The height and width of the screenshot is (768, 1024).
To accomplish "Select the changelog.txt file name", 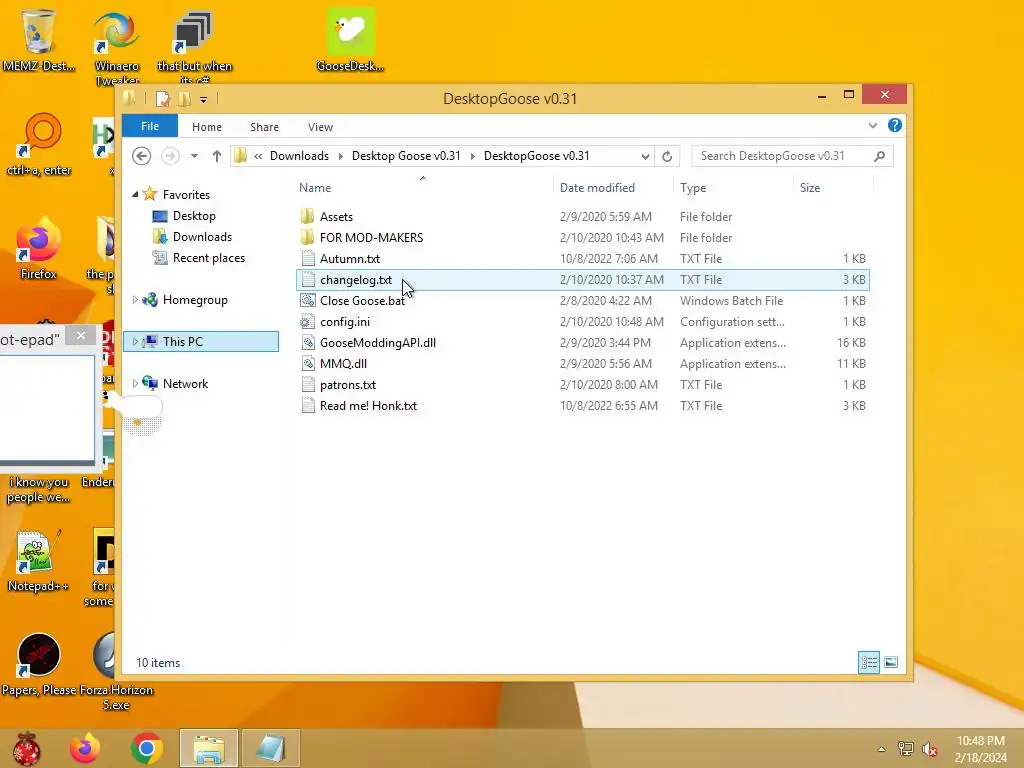I will [356, 280].
